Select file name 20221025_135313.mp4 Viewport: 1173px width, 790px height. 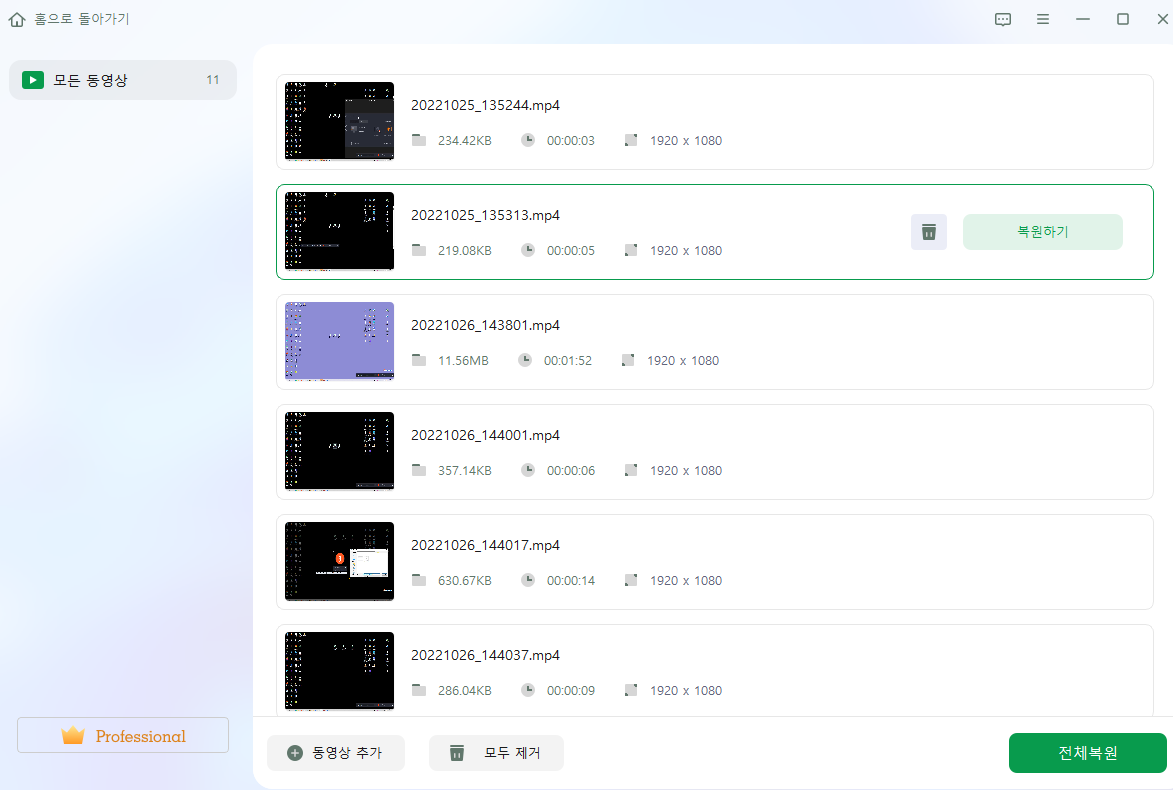point(486,215)
